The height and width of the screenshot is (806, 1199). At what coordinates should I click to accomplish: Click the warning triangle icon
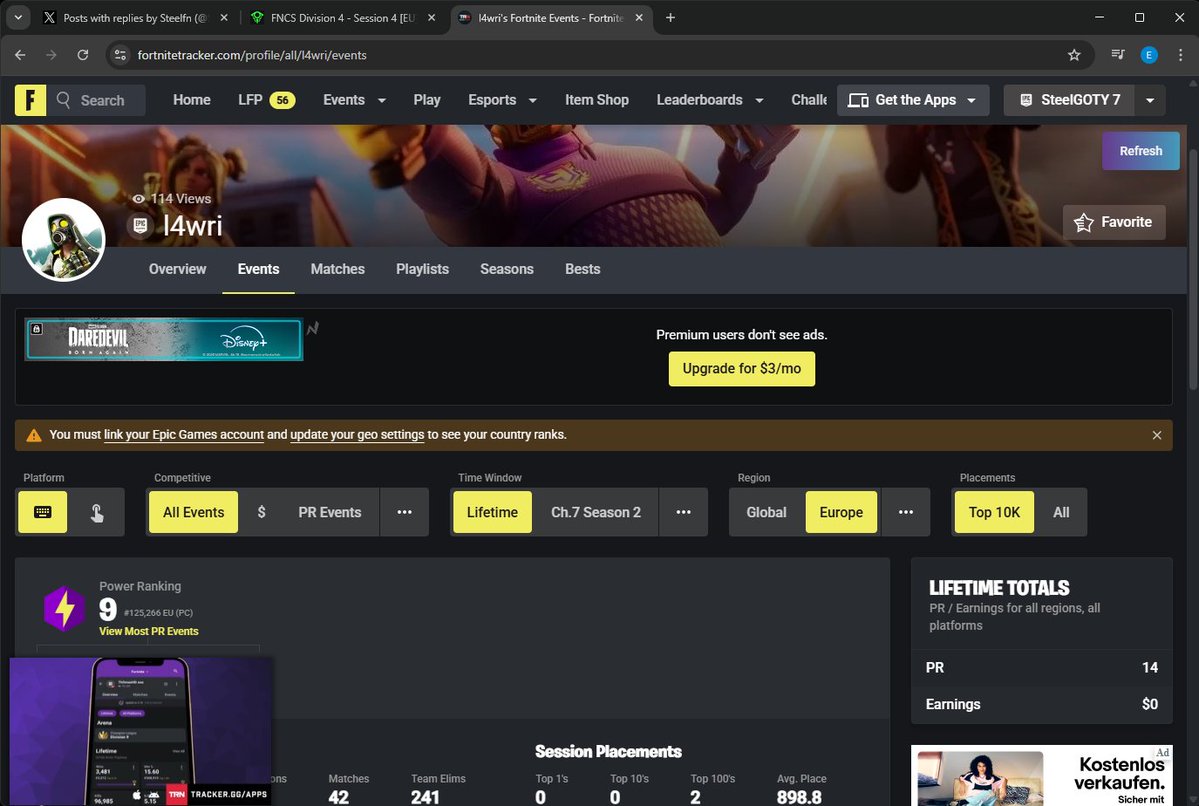pyautogui.click(x=34, y=435)
